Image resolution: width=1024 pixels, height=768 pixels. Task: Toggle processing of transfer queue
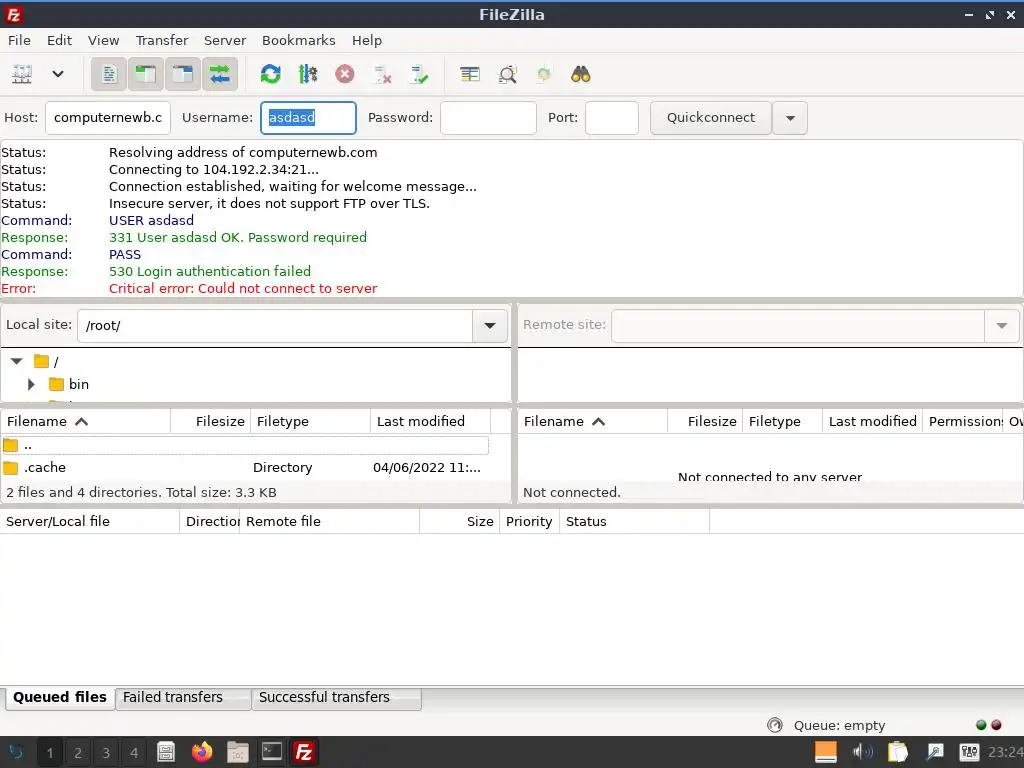[x=308, y=74]
